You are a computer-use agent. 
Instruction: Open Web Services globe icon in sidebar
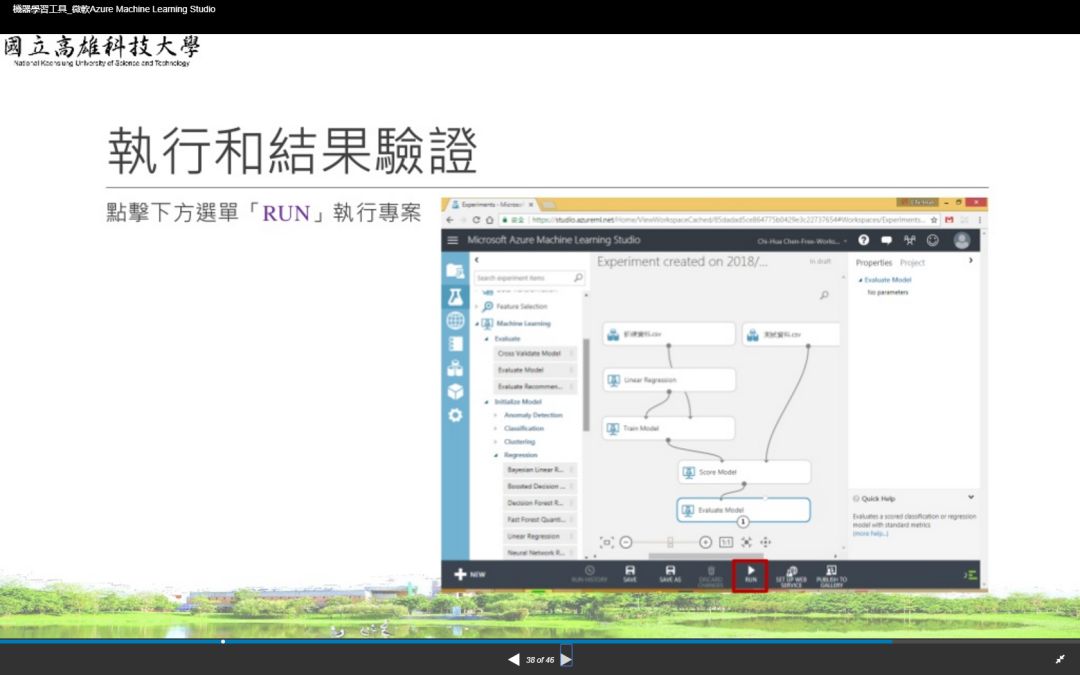tap(455, 320)
